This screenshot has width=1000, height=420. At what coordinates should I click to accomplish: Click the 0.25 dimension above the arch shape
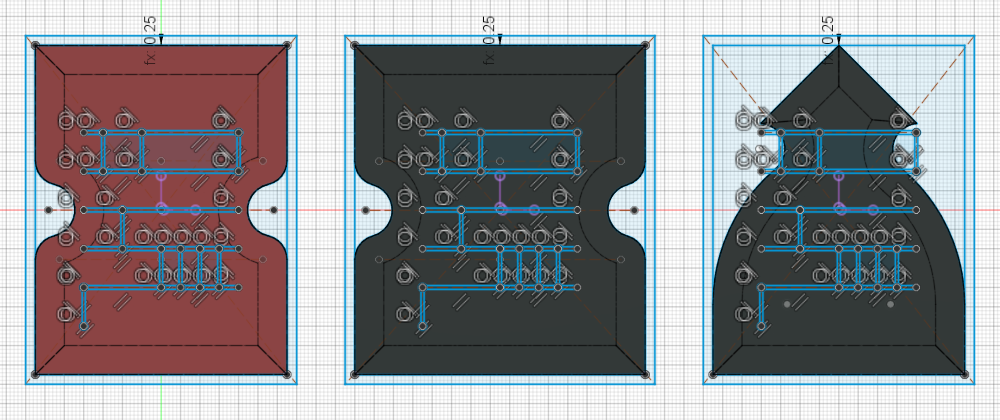tap(828, 31)
